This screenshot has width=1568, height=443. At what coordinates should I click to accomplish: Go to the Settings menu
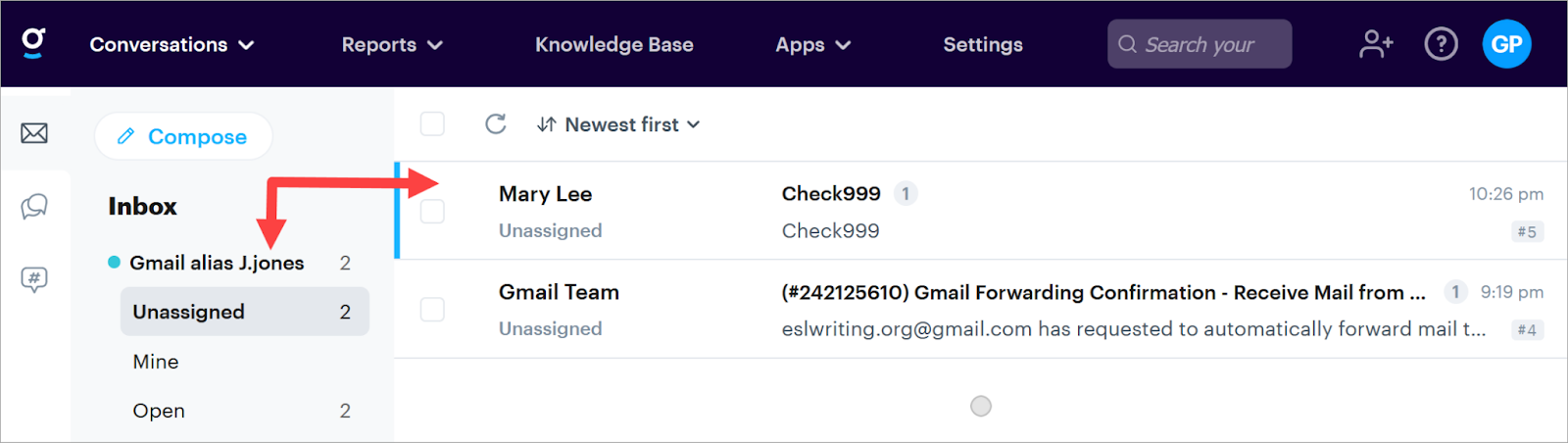(x=982, y=45)
